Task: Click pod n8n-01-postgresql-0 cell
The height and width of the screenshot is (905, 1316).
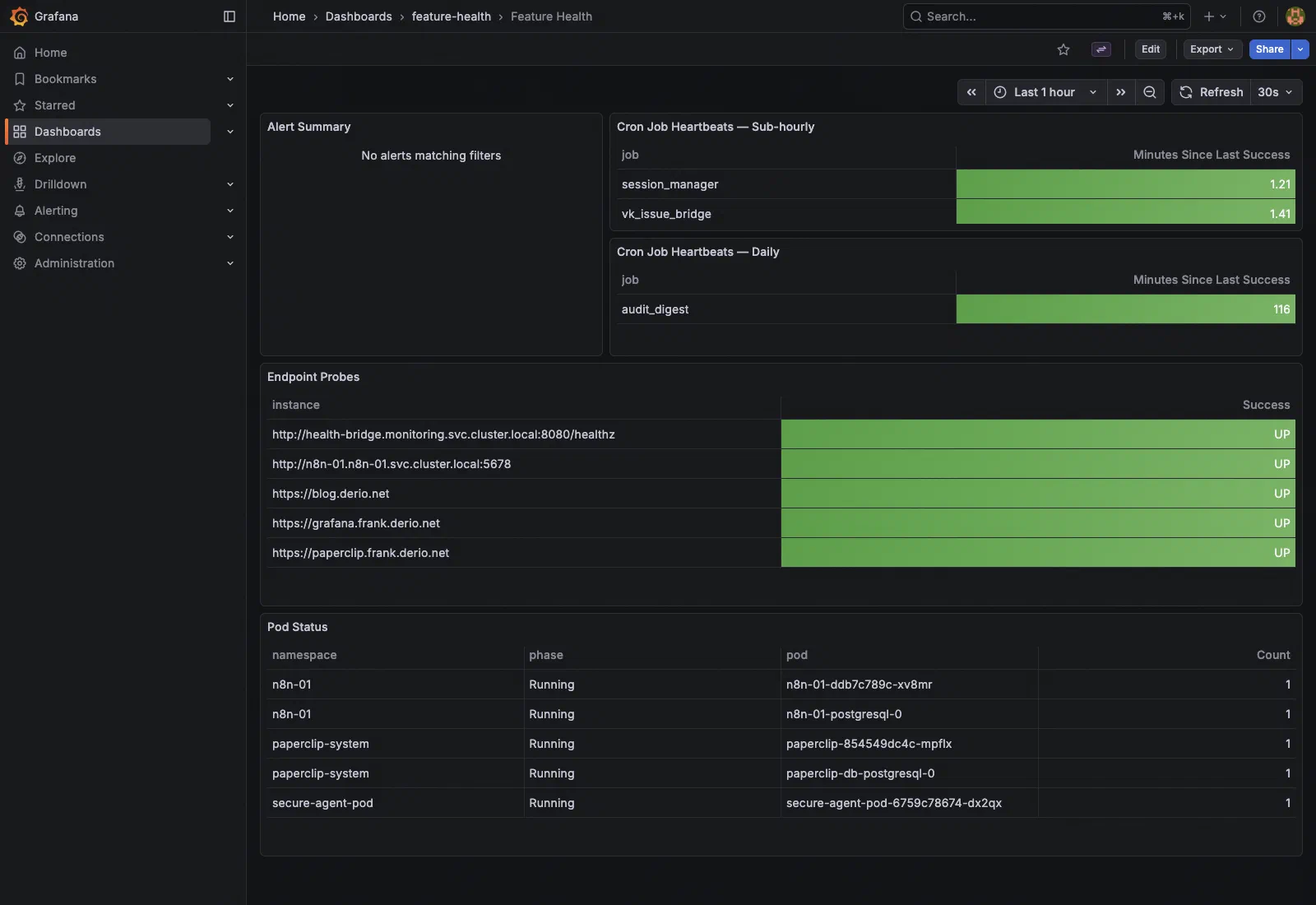Action: tap(910, 714)
